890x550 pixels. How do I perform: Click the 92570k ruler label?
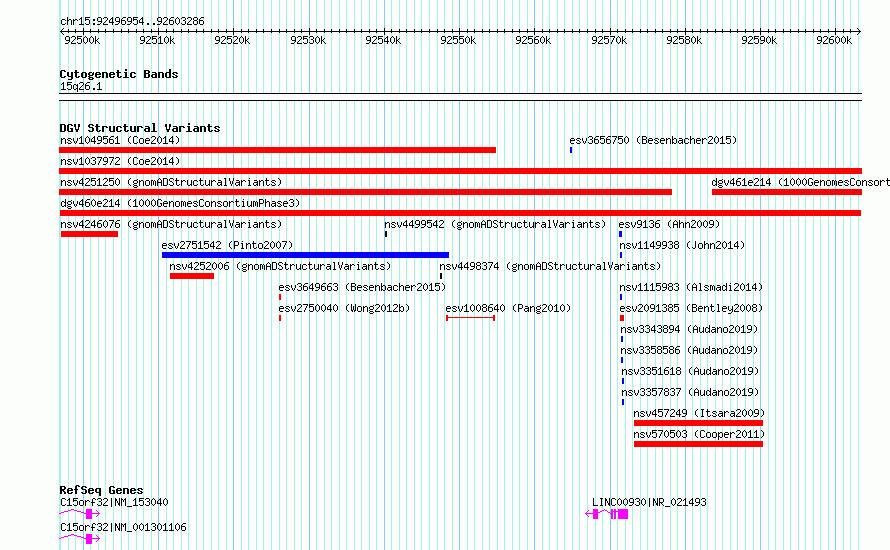609,40
